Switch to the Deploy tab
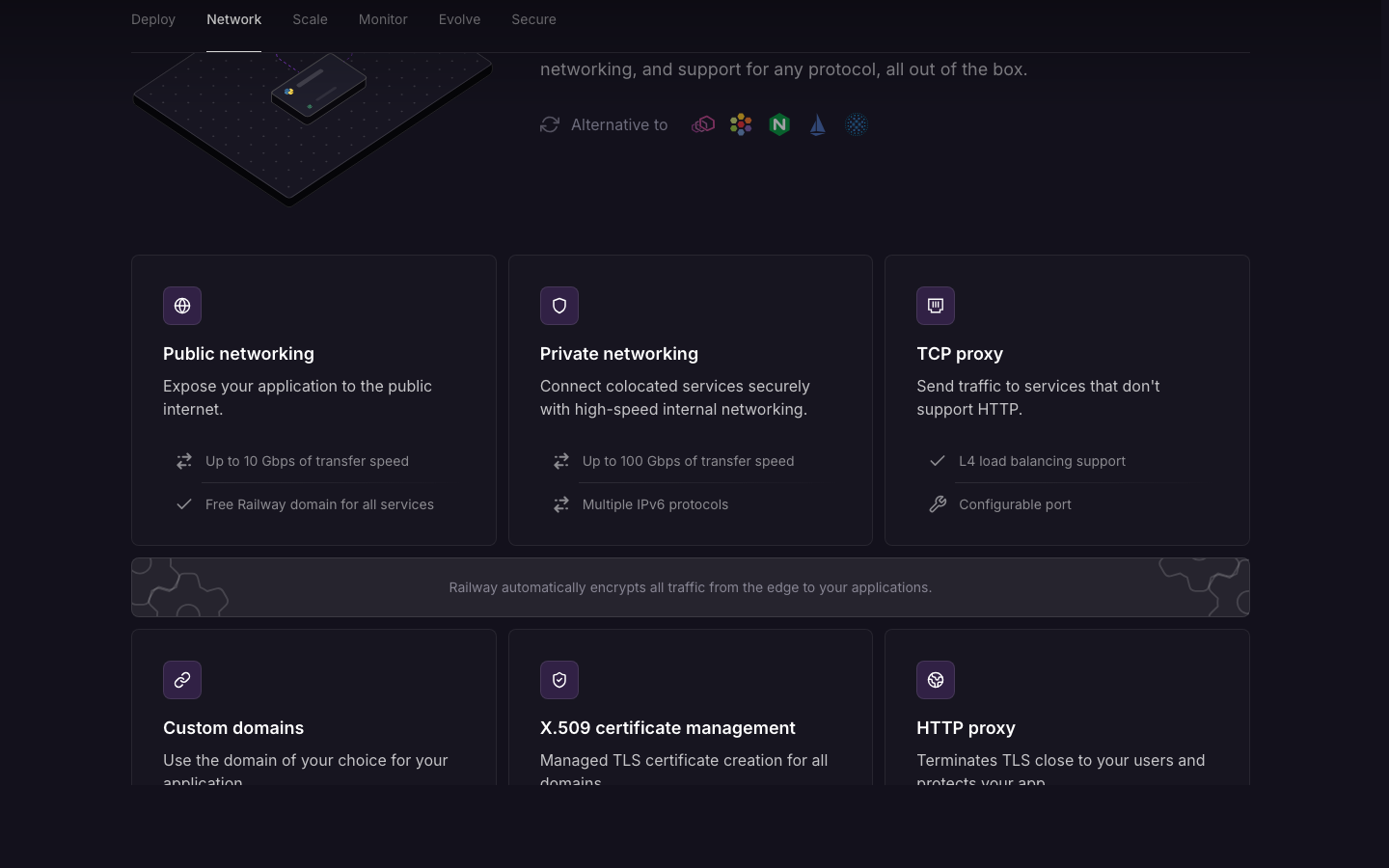 click(153, 19)
